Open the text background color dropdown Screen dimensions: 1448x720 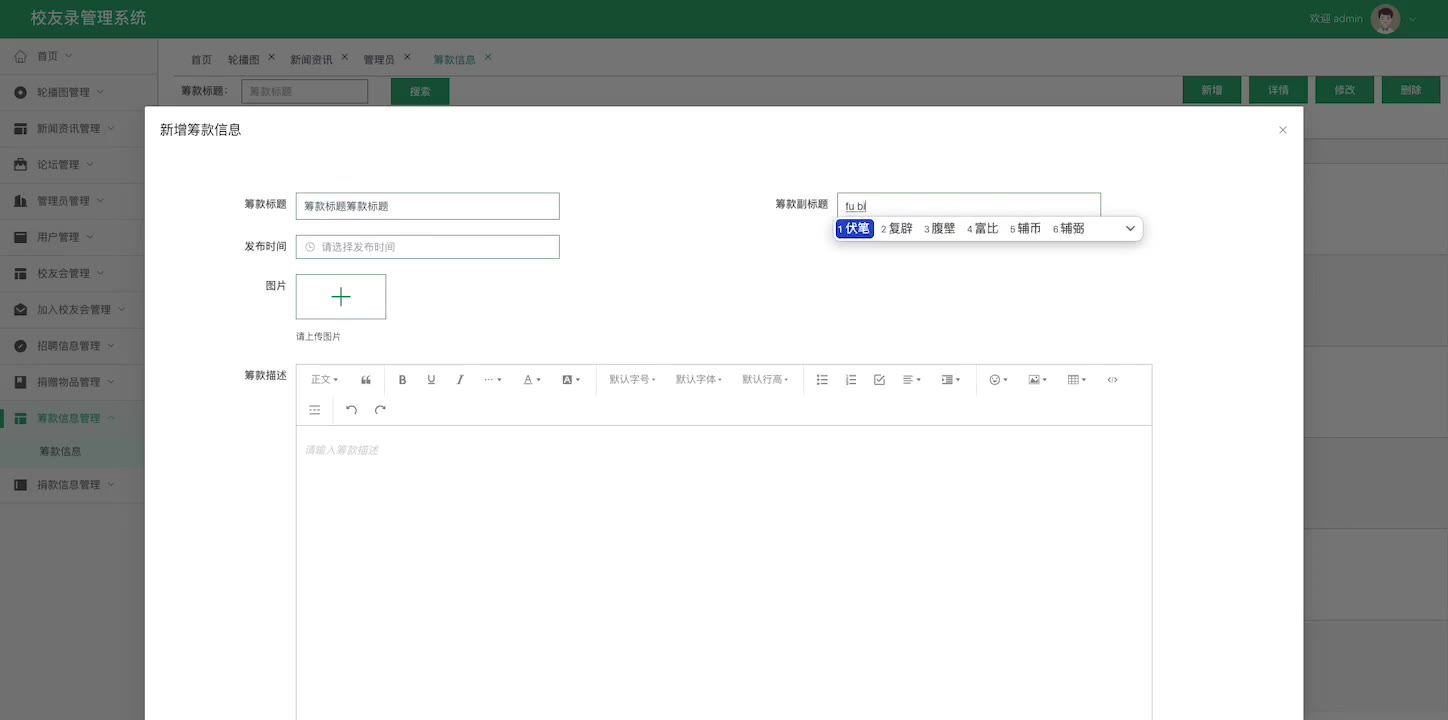571,380
